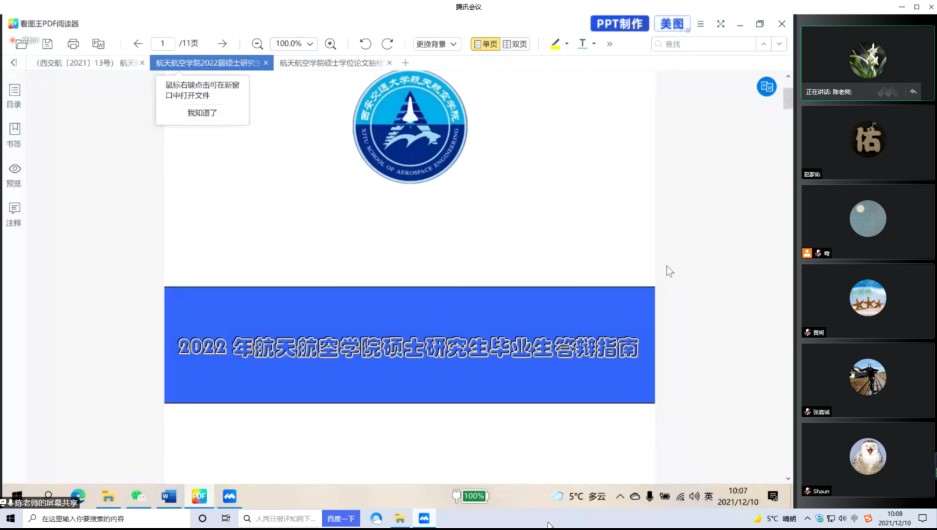Image resolution: width=937 pixels, height=530 pixels.
Task: Expand the 100.0% zoom level dropdown
Action: [309, 44]
